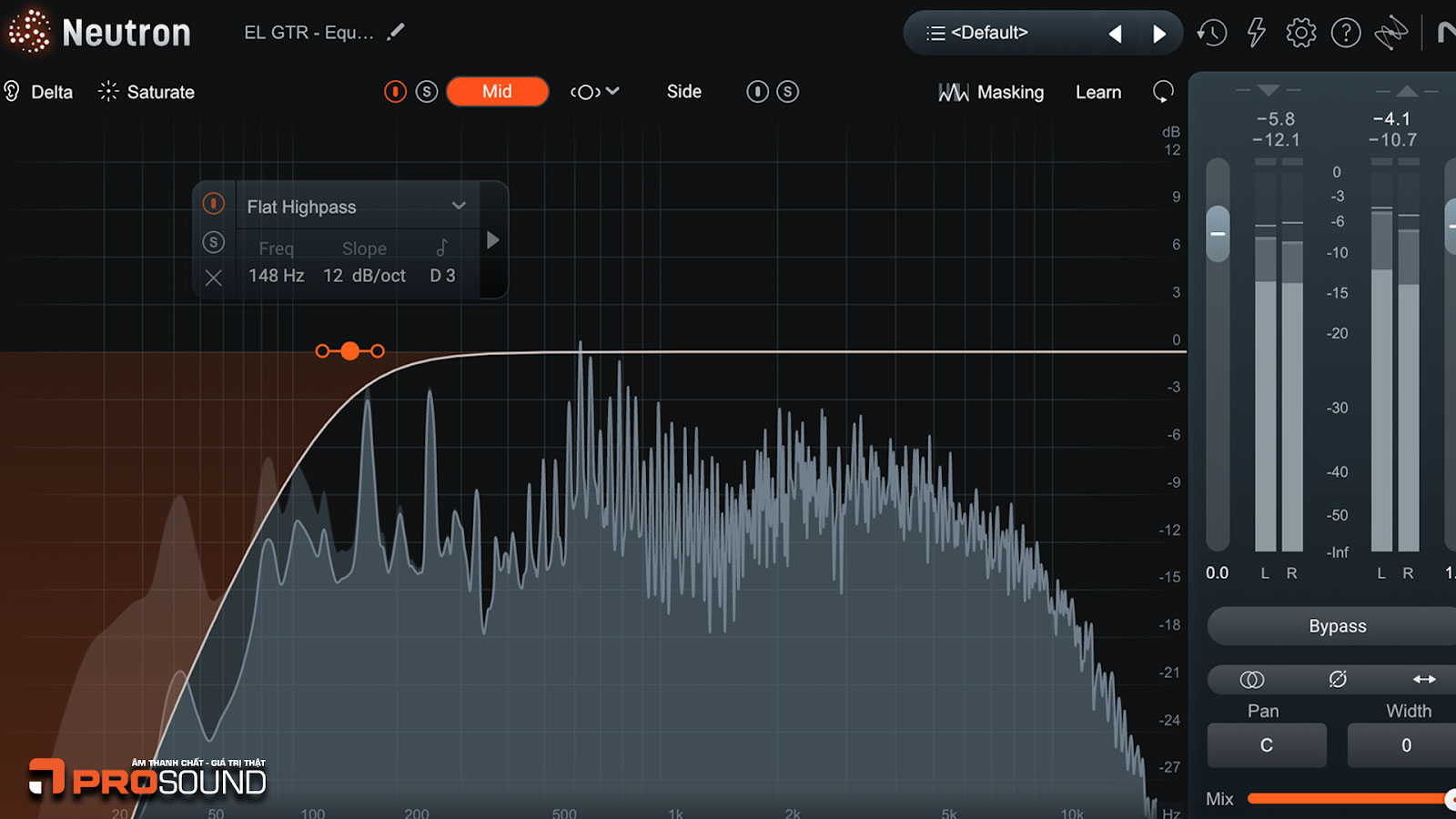
Task: Click the reset loop icon beside Learn
Action: 1163,92
